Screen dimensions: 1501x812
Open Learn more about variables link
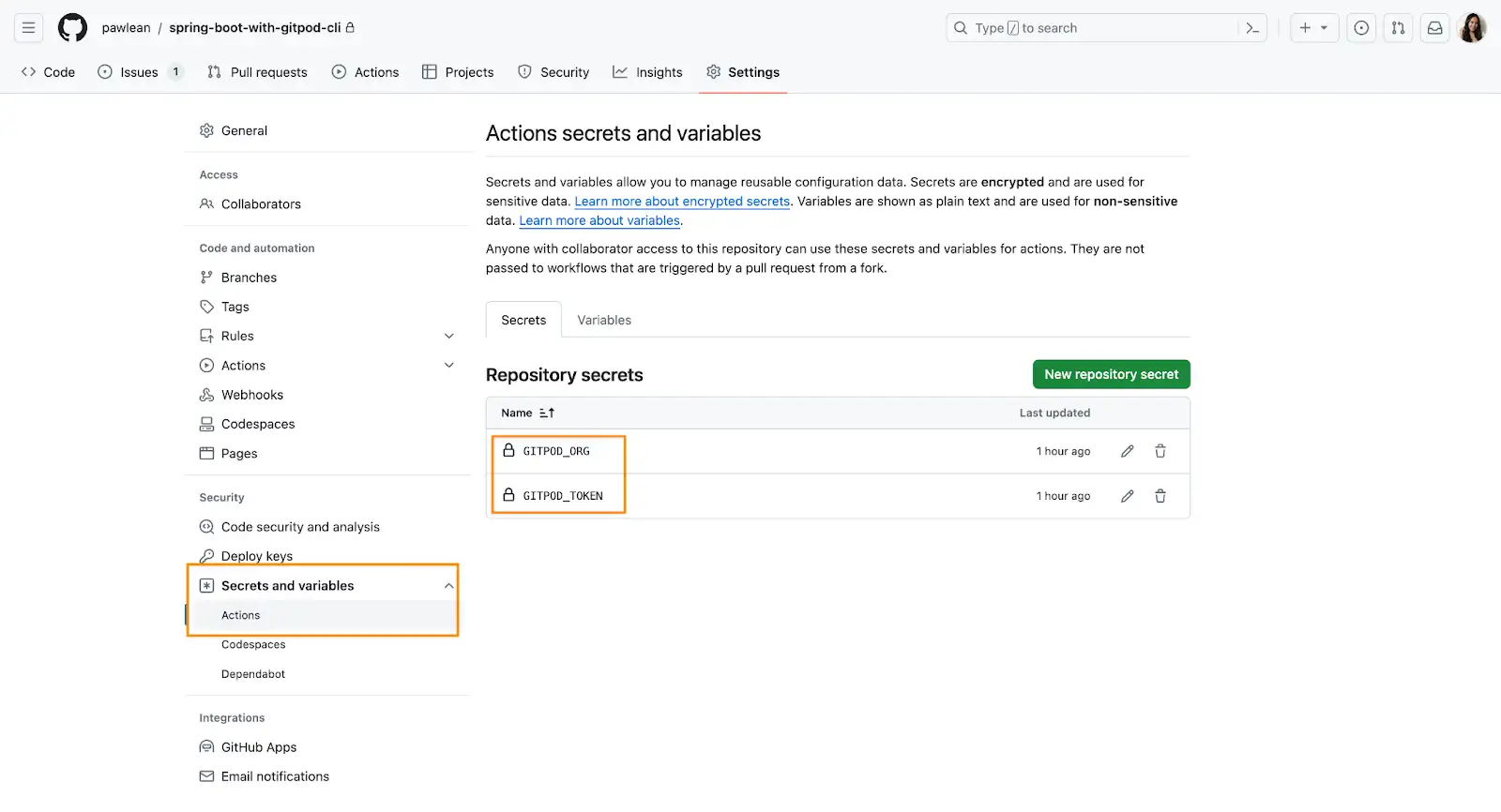coord(599,220)
